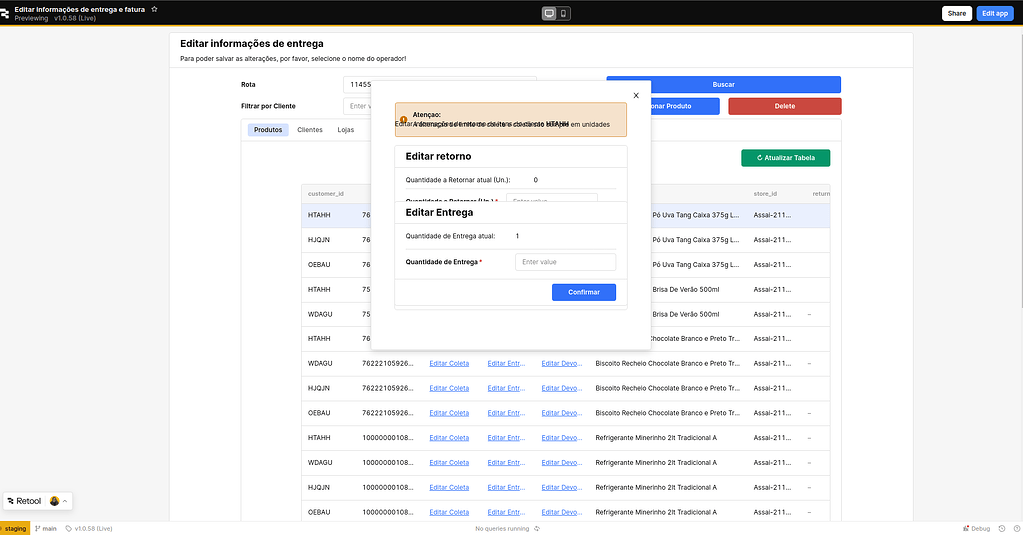Open the main branch selector
Image resolution: width=1023 pixels, height=535 pixels.
pos(46,528)
